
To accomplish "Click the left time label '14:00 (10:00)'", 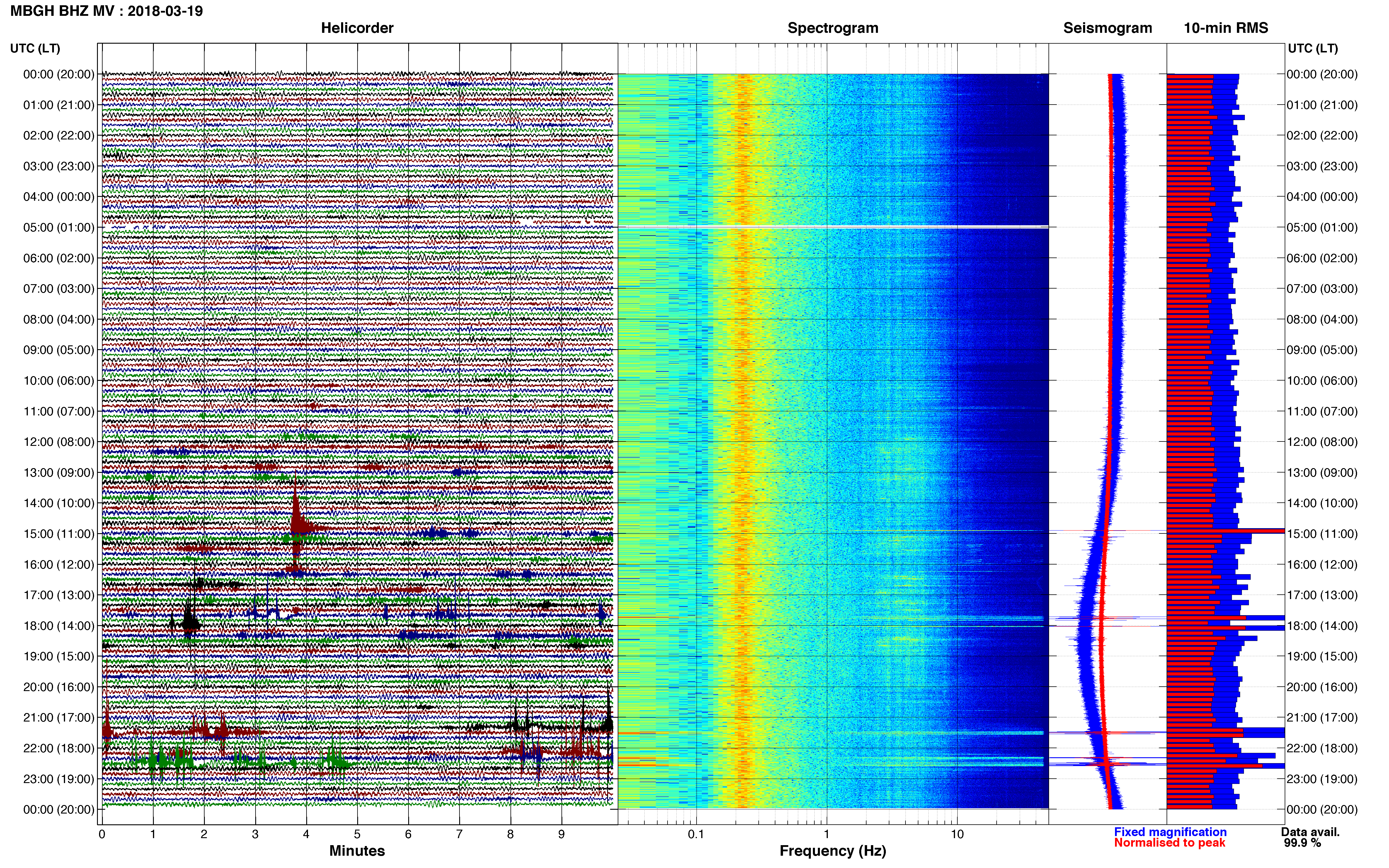I will tap(59, 503).
